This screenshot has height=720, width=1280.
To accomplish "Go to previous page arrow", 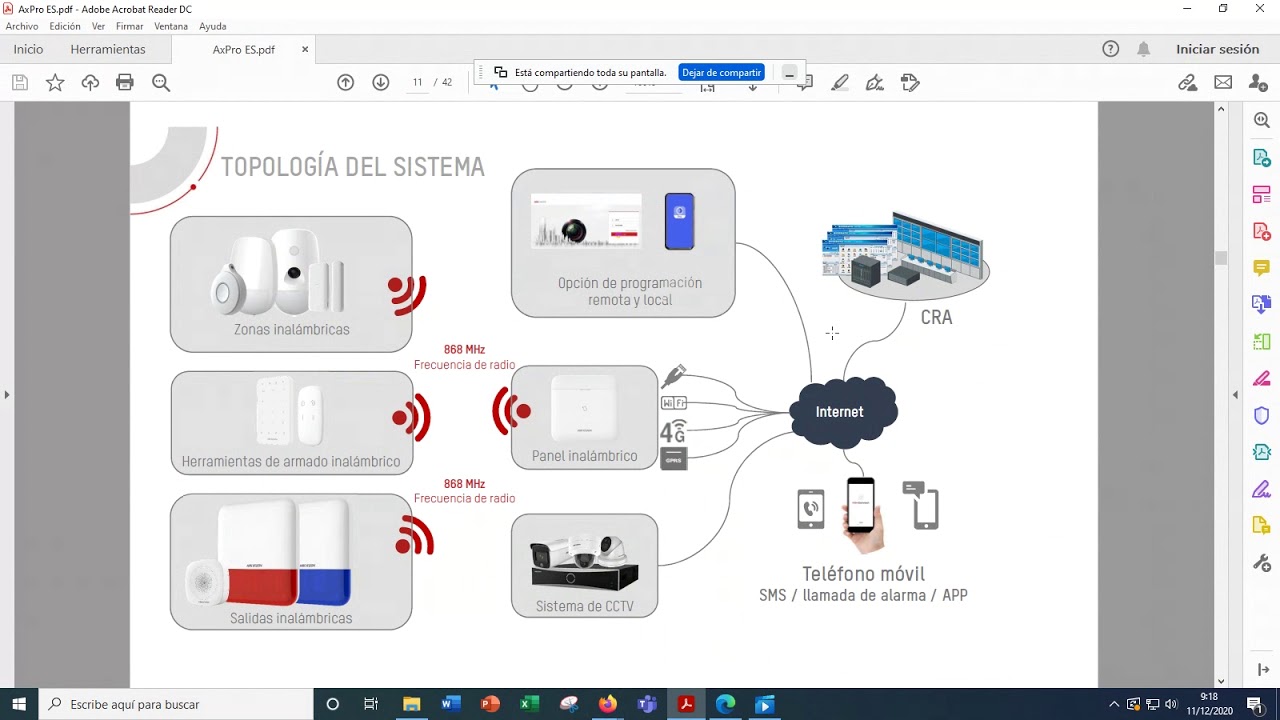I will coord(346,82).
